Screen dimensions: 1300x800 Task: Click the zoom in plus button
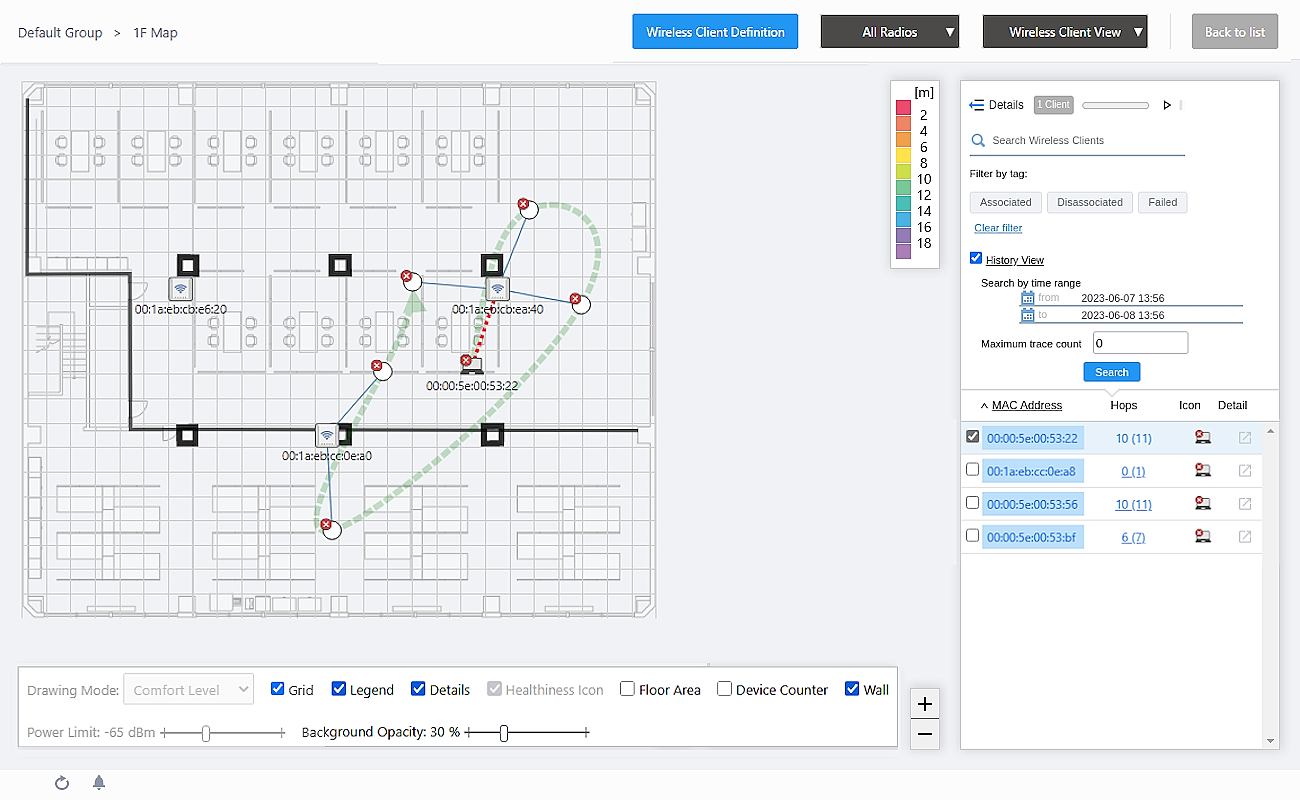pyautogui.click(x=925, y=704)
